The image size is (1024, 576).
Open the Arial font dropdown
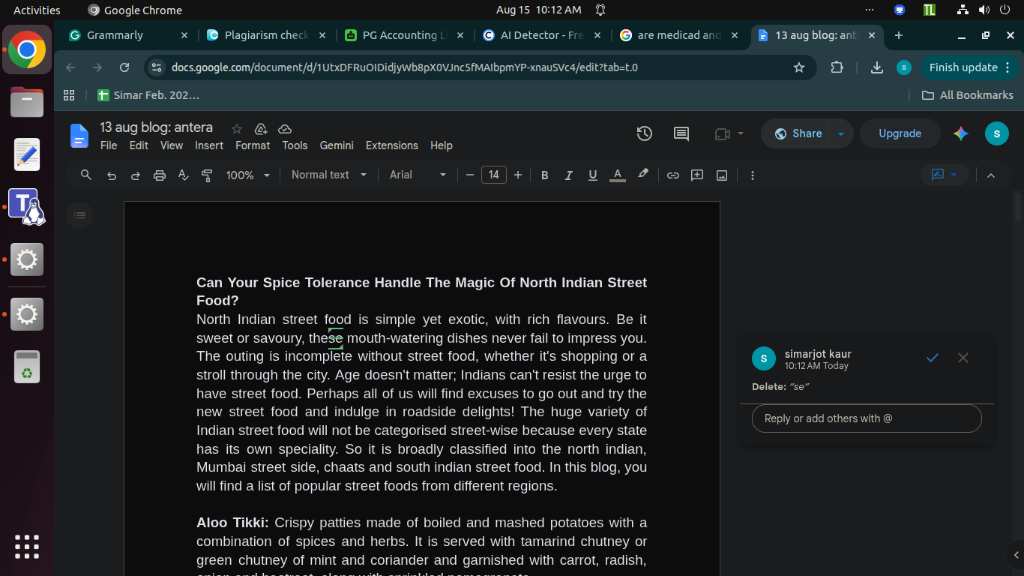click(x=418, y=175)
